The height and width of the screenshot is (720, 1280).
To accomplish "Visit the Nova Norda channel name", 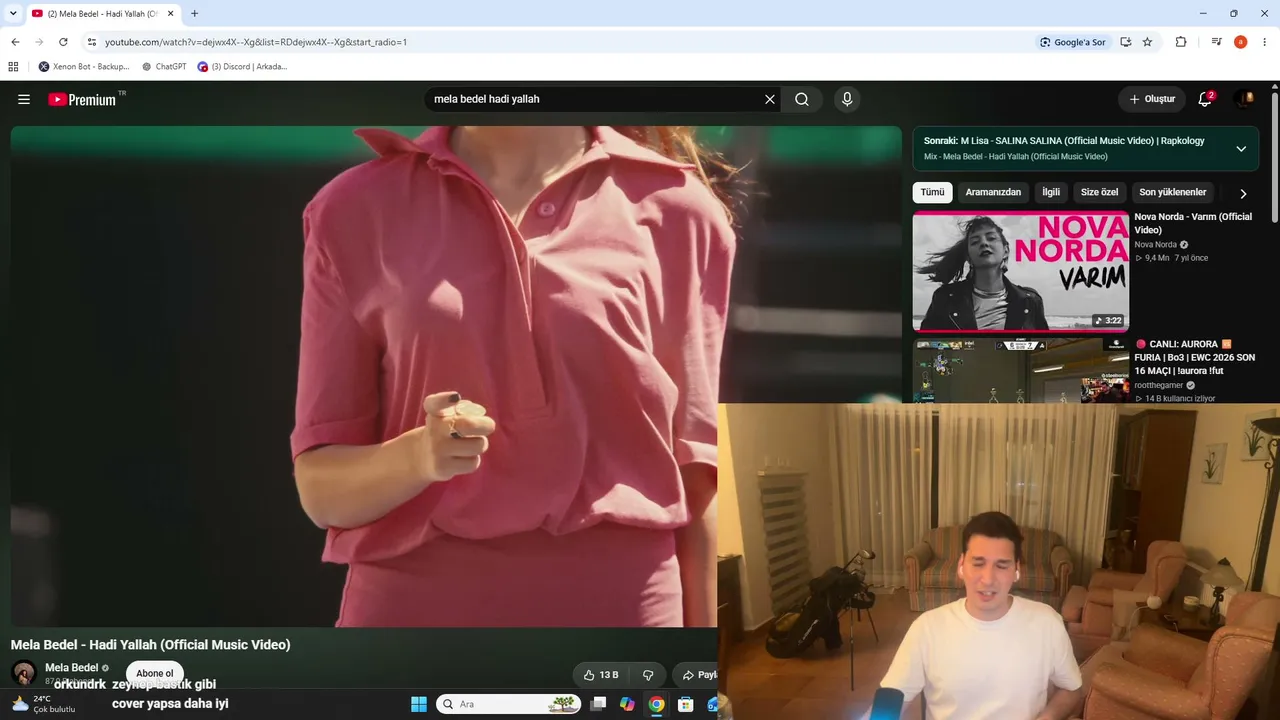I will 1155,245.
